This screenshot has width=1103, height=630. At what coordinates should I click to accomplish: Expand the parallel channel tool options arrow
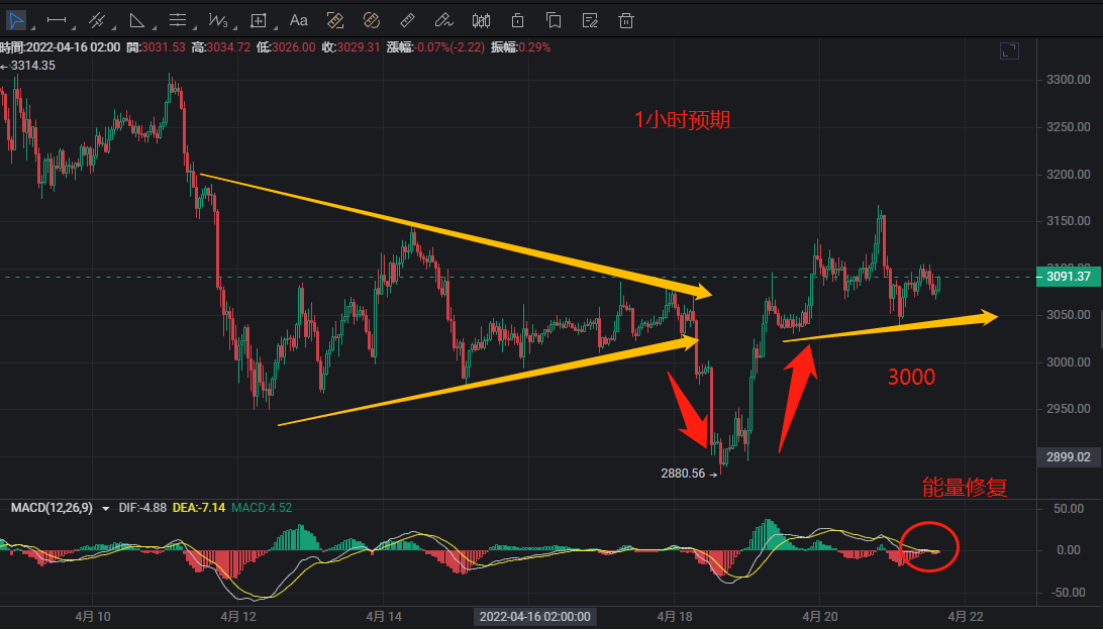[x=114, y=28]
